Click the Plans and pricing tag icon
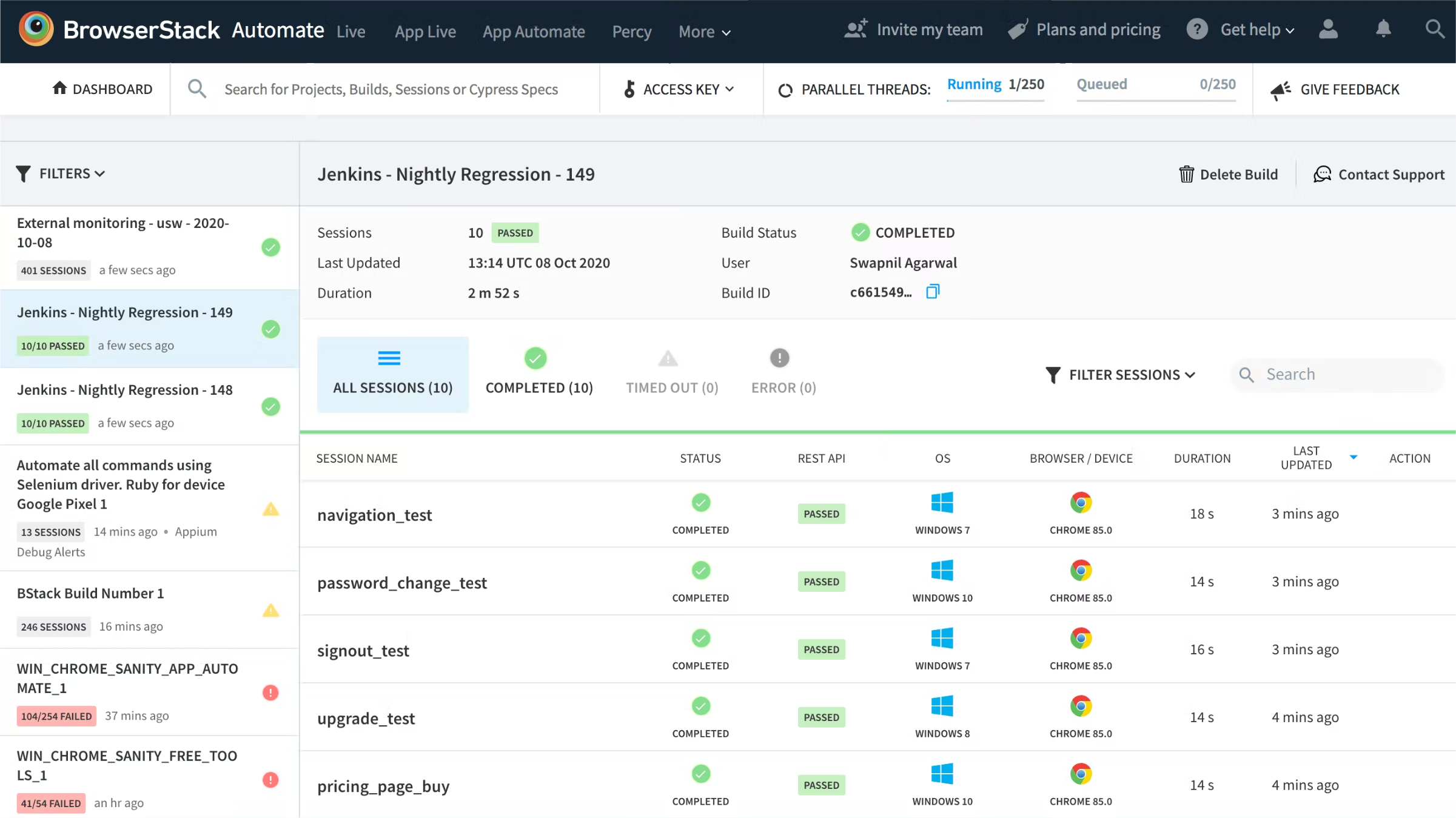This screenshot has height=818, width=1456. [1018, 29]
